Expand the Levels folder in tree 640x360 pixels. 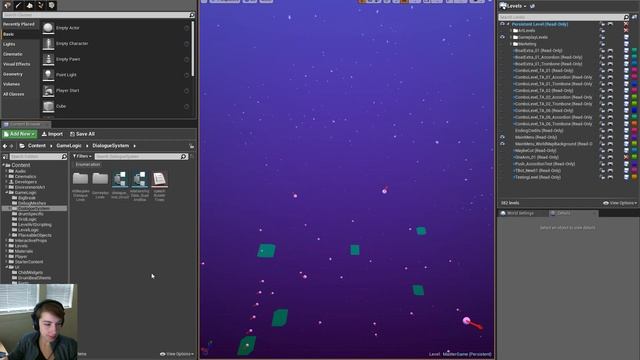(7, 246)
